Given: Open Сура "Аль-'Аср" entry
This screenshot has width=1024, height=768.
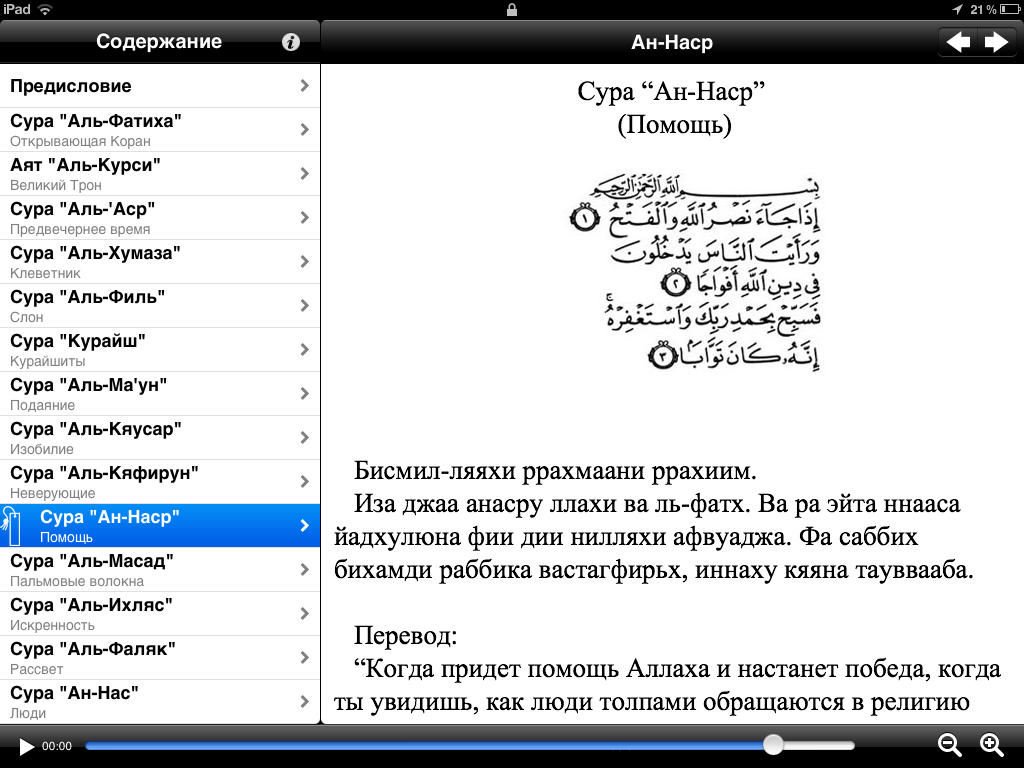Looking at the screenshot, I should point(160,217).
